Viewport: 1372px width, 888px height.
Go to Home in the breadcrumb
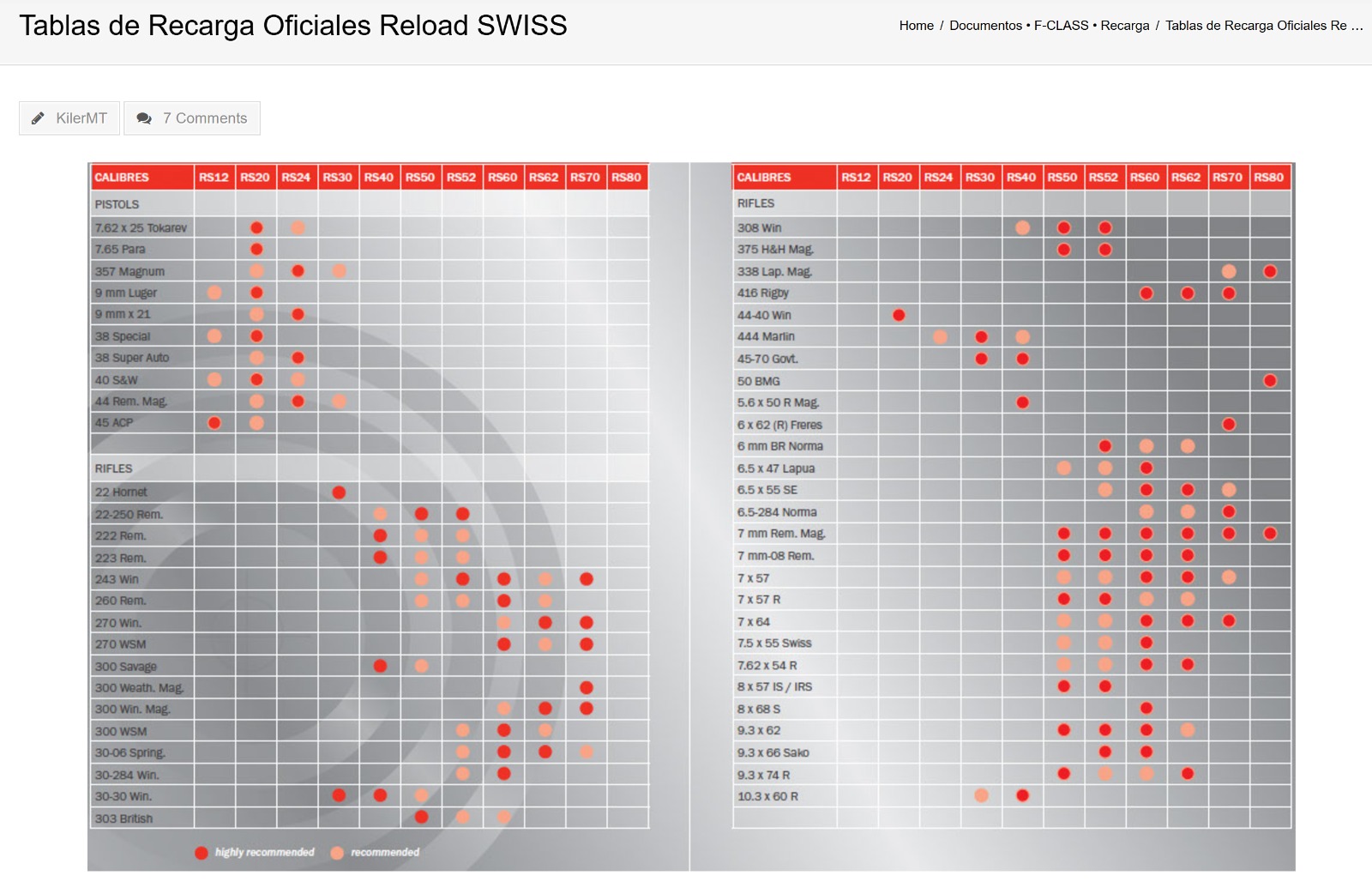coord(916,26)
